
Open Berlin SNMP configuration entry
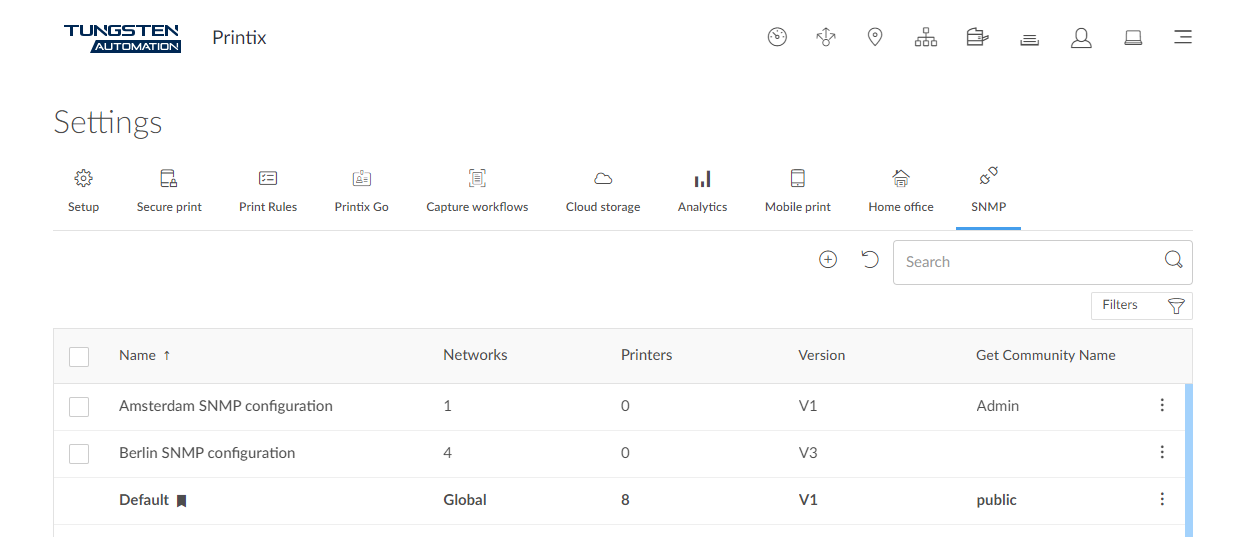click(x=207, y=453)
